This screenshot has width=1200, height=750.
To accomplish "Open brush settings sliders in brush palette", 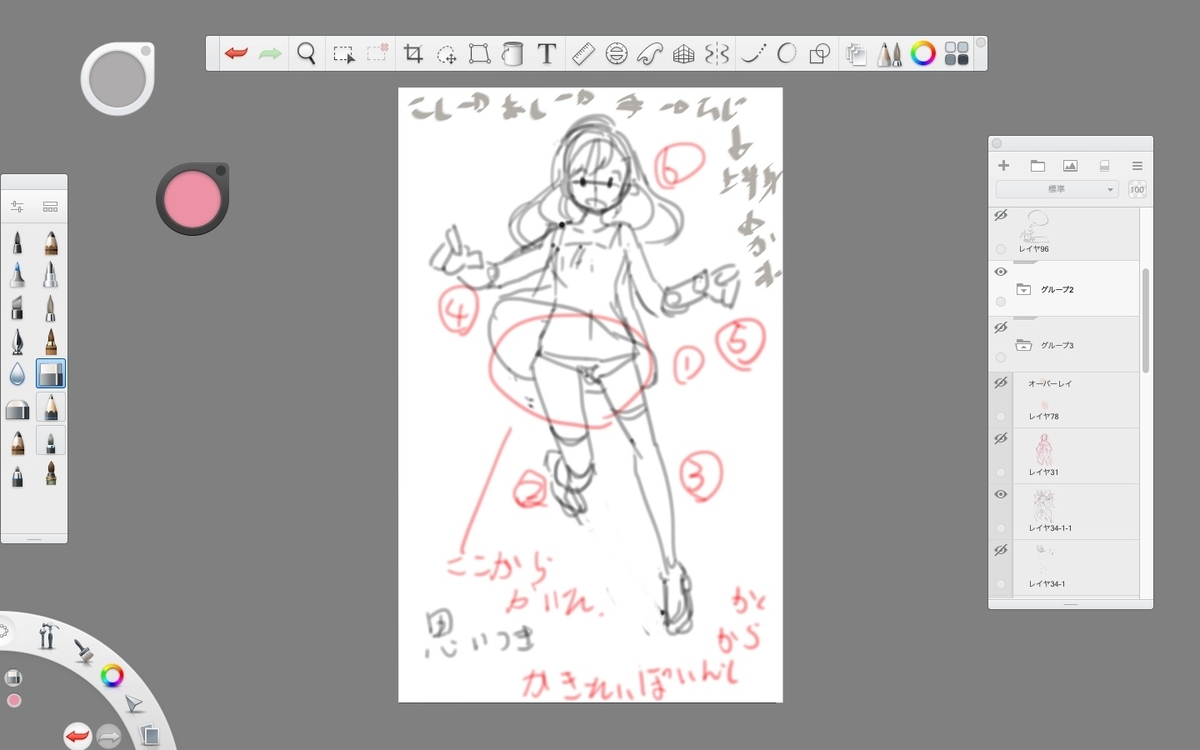I will click(17, 207).
